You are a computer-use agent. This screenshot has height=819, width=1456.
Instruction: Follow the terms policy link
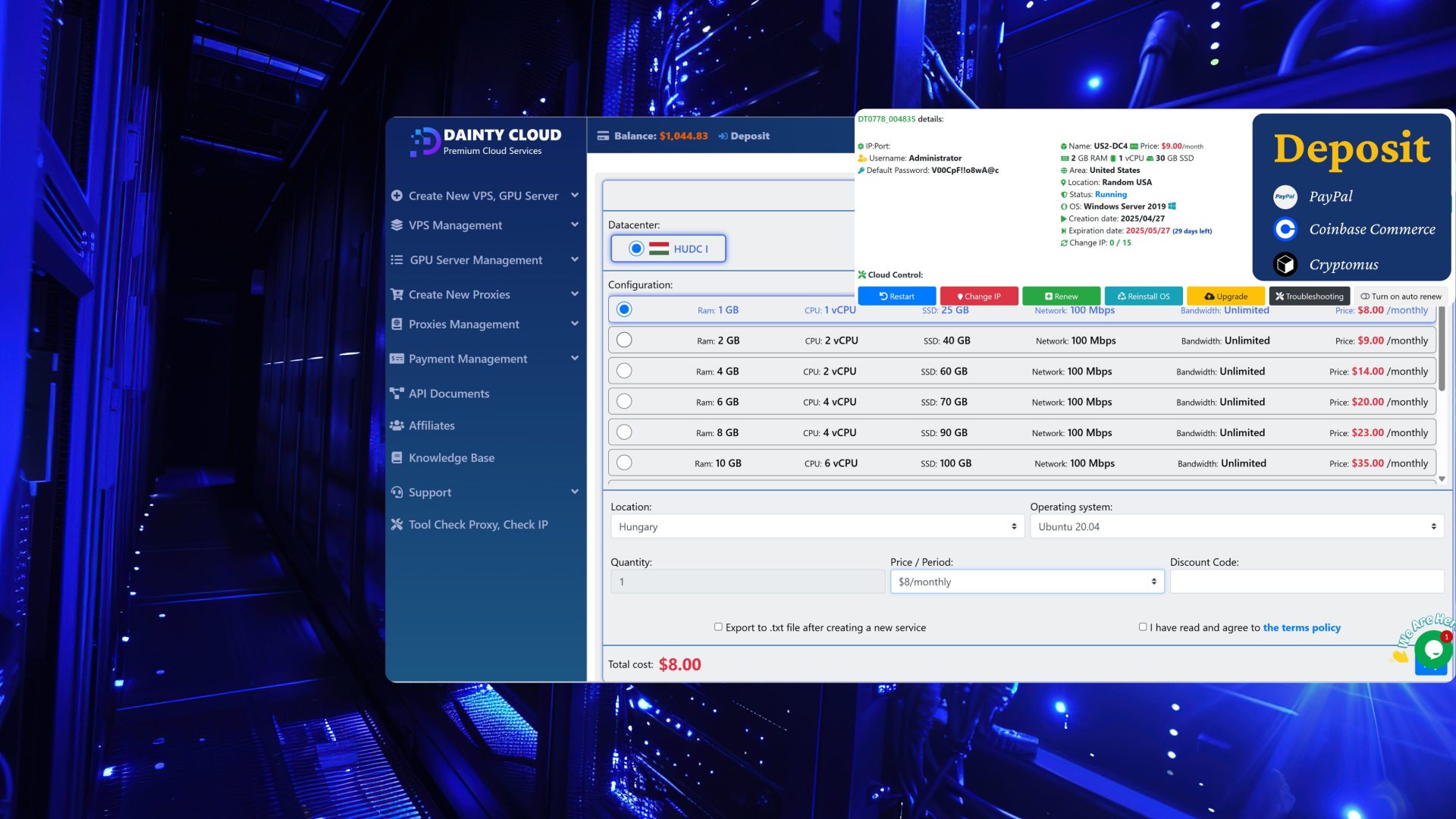click(x=1301, y=627)
